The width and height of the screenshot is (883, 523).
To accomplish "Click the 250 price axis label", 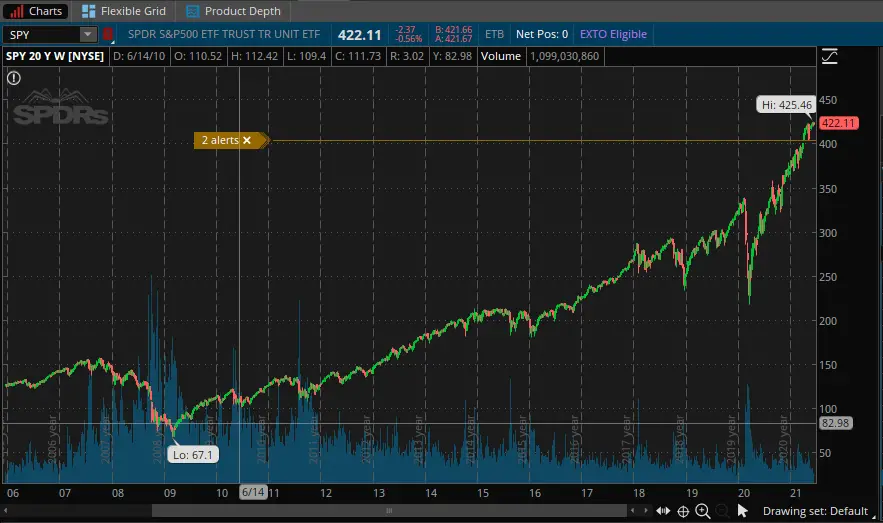I will point(828,277).
